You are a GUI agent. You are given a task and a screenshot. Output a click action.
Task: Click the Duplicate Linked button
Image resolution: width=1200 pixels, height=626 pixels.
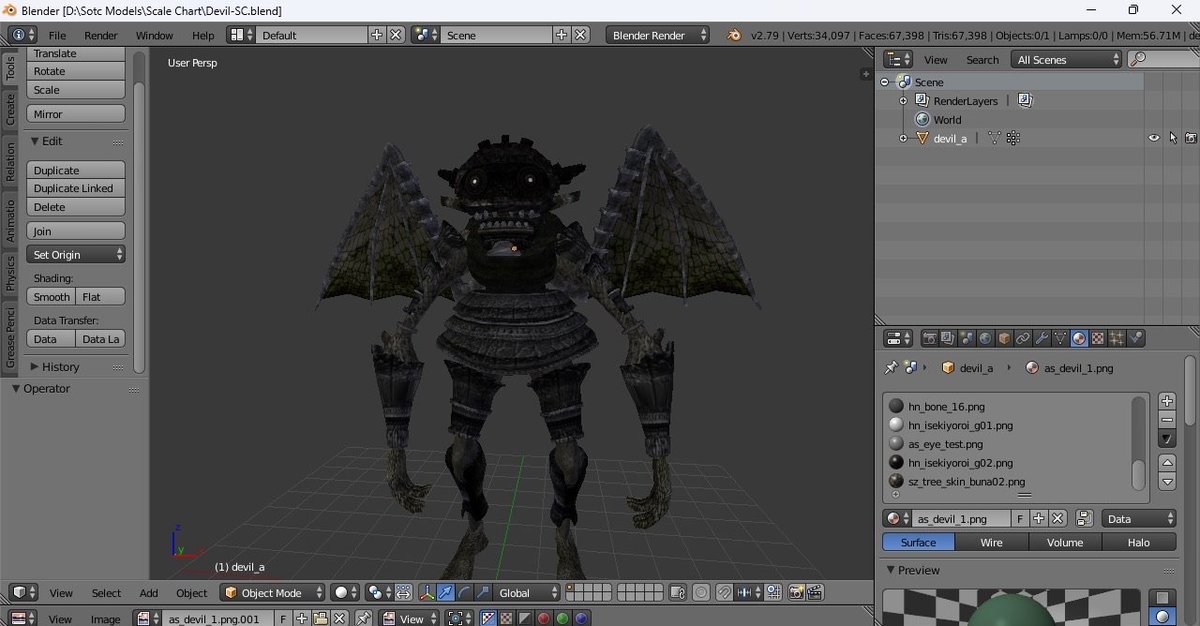pyautogui.click(x=75, y=188)
